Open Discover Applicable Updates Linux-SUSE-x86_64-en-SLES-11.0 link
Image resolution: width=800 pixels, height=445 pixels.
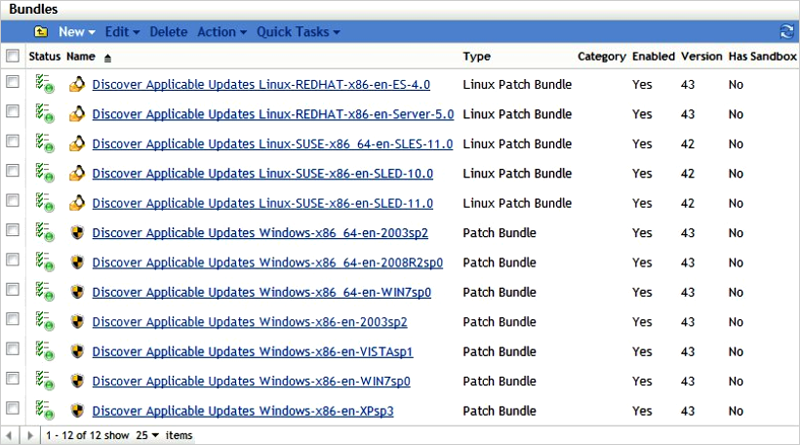[x=272, y=143]
